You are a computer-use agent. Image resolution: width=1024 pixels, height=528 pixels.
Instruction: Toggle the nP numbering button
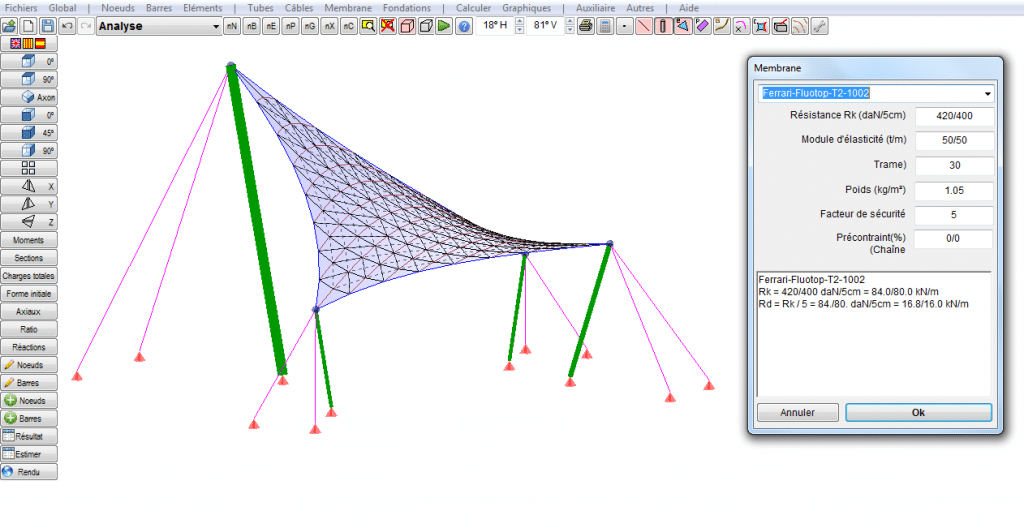[291, 26]
